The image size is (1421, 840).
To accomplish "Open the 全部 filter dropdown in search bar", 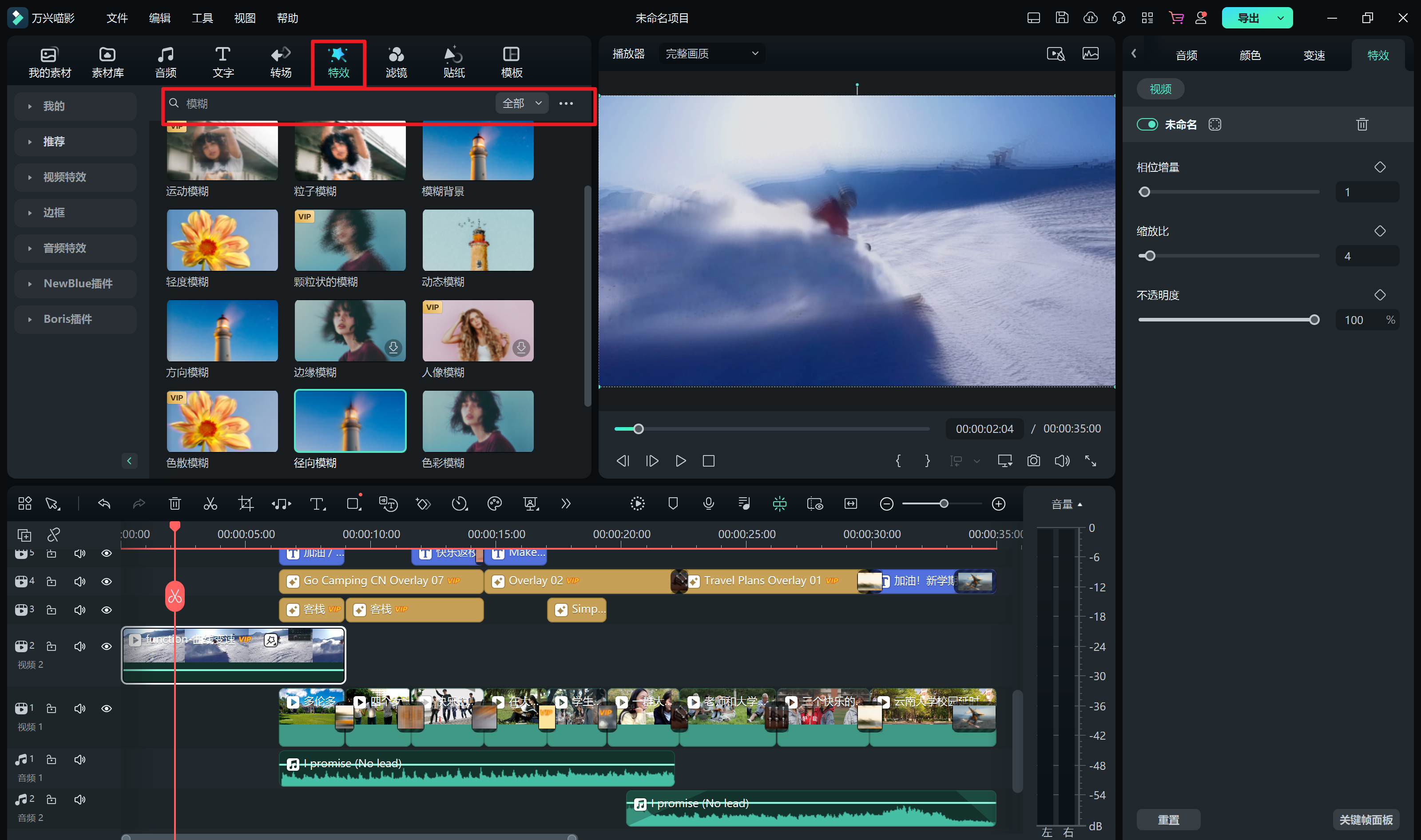I will click(522, 103).
